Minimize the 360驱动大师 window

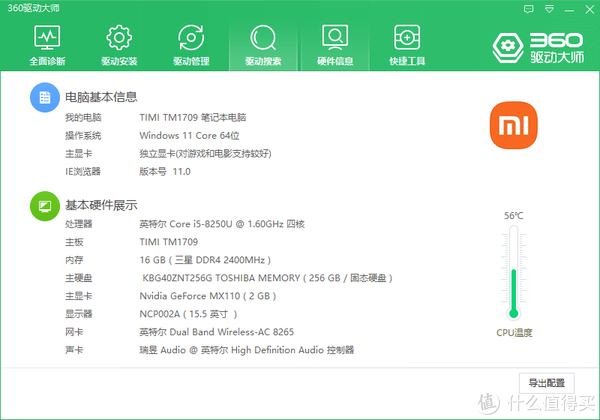point(569,10)
